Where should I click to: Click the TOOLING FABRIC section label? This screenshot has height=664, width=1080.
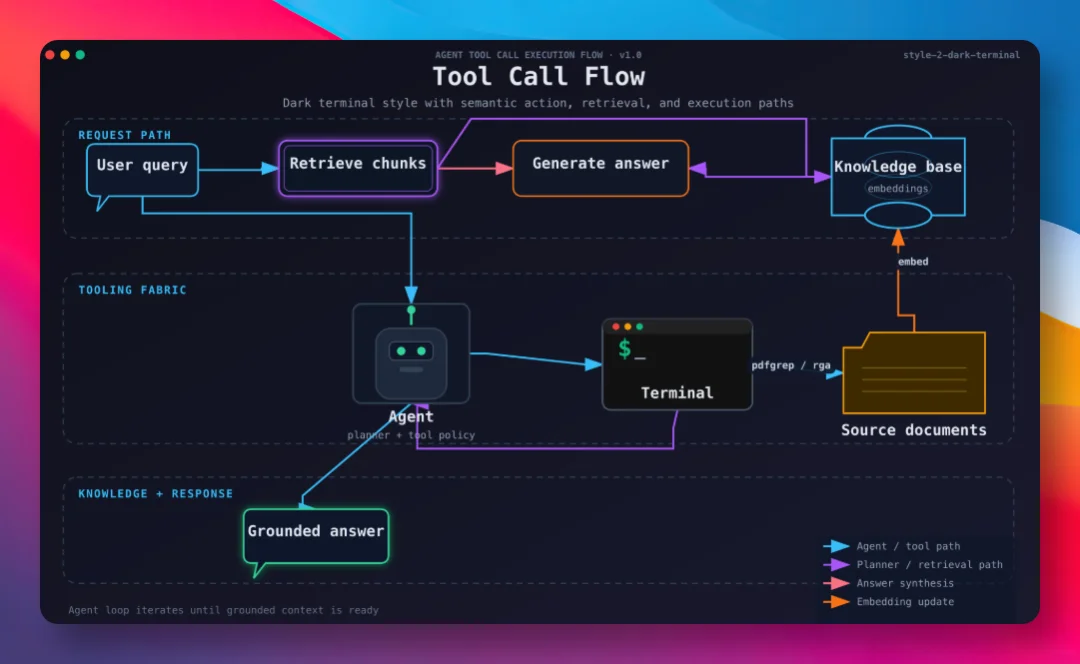pyautogui.click(x=132, y=290)
